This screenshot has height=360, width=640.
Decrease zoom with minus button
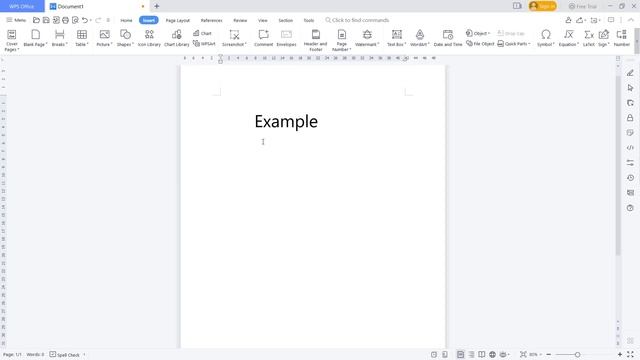[549, 355]
